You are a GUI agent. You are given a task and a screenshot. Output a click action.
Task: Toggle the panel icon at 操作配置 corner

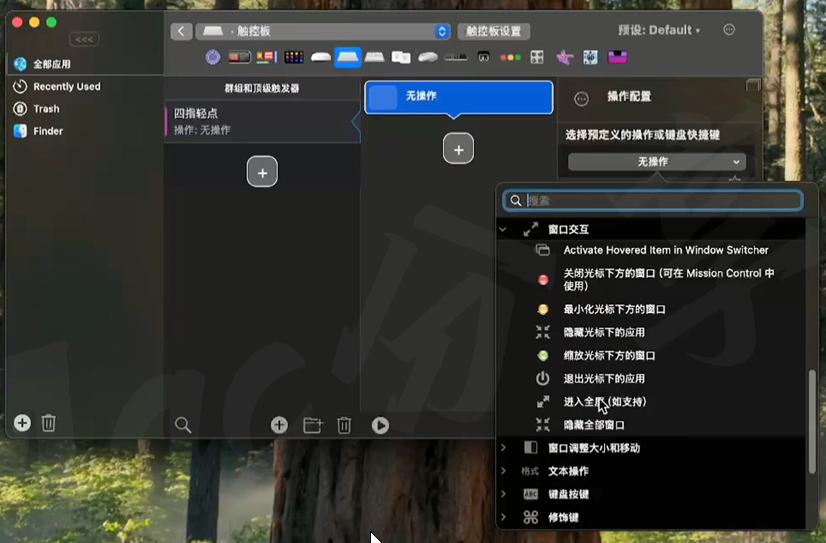753,85
